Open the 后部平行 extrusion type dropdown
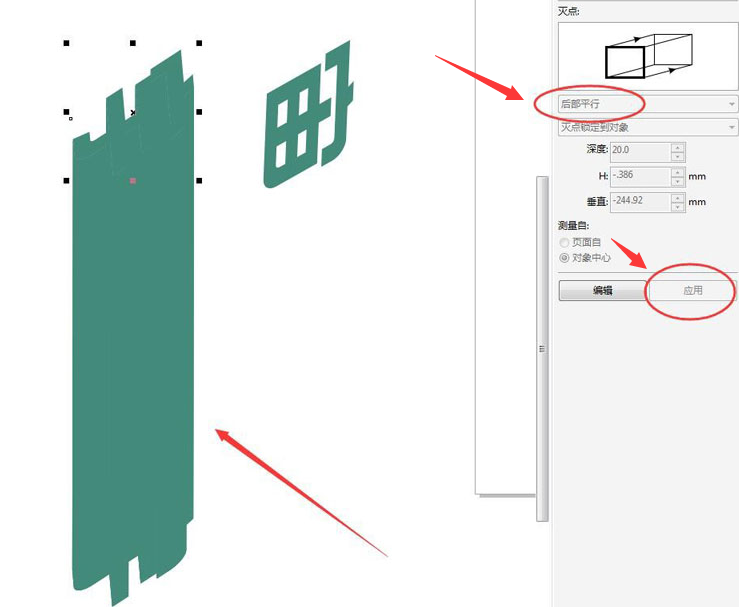739x607 pixels. [x=648, y=104]
